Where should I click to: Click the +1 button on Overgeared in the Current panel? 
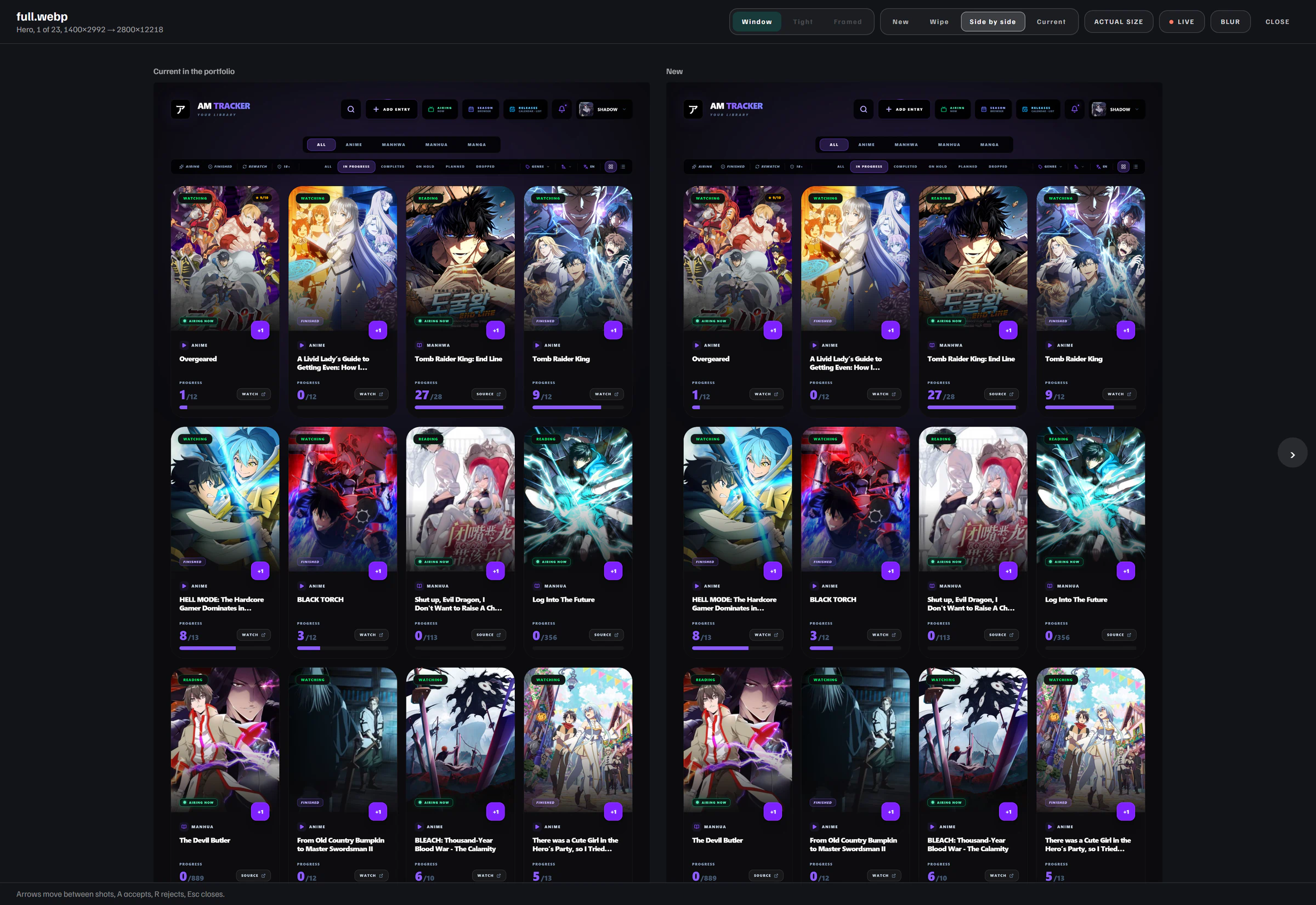[x=260, y=330]
